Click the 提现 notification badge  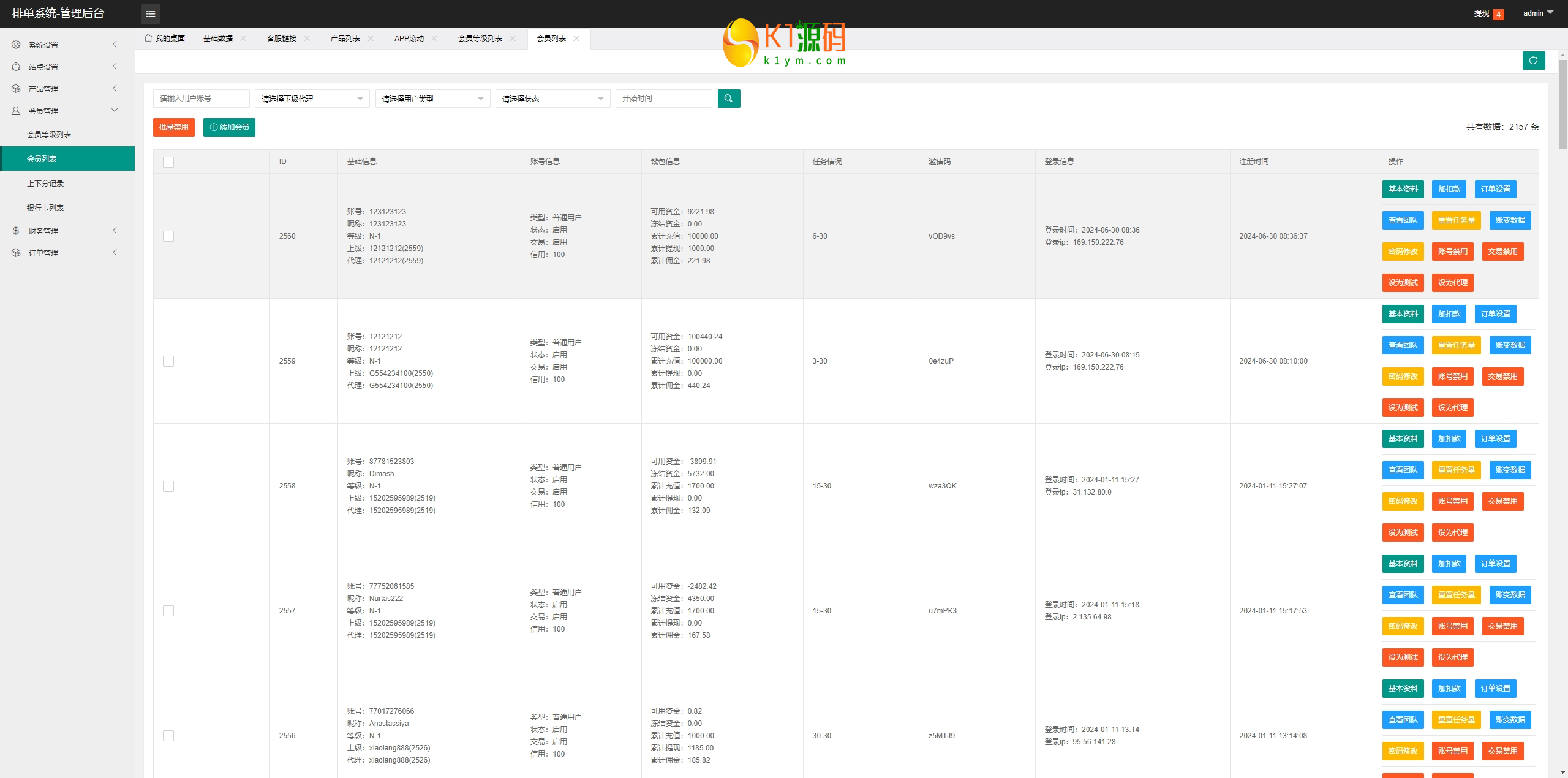pyautogui.click(x=1498, y=14)
